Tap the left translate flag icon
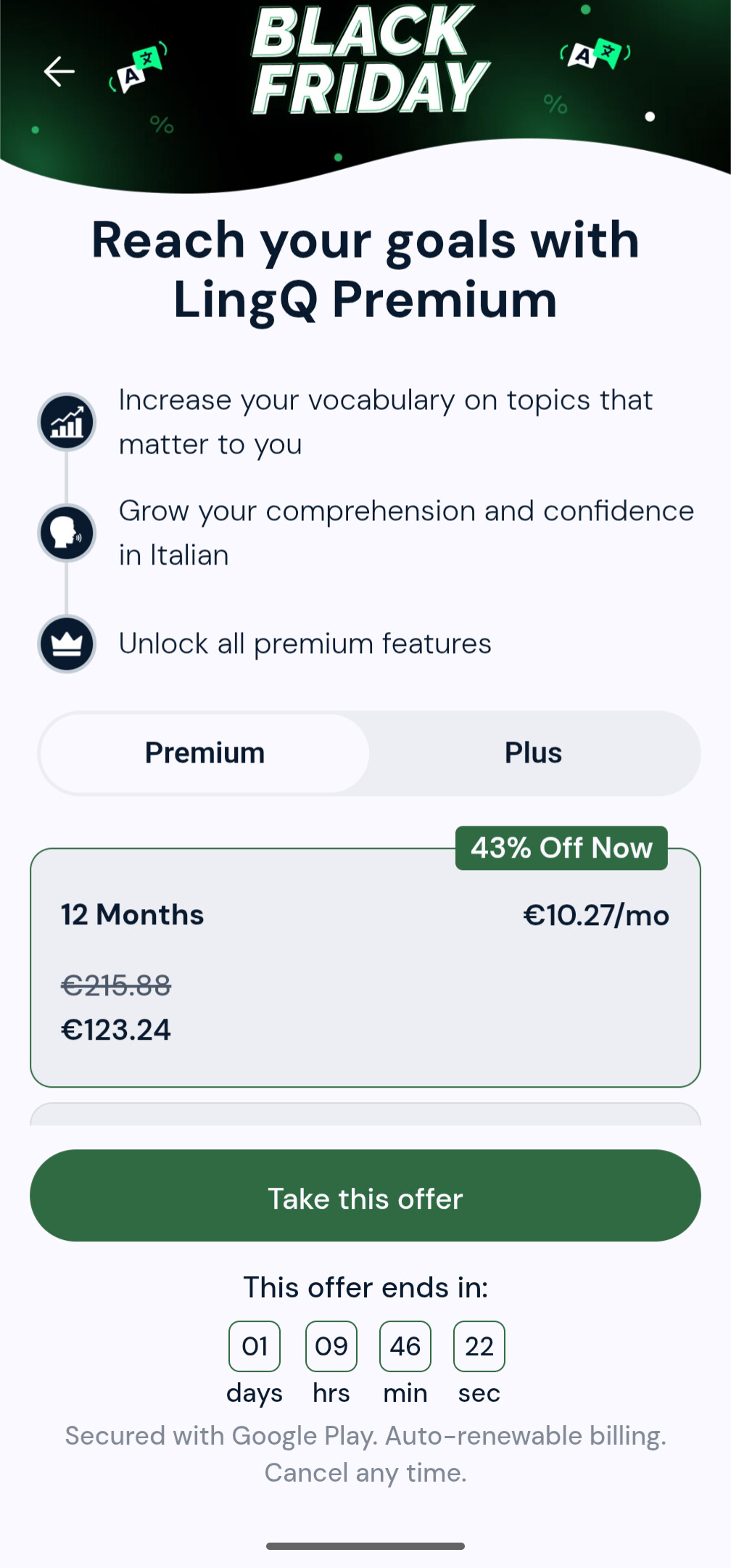 pyautogui.click(x=138, y=69)
